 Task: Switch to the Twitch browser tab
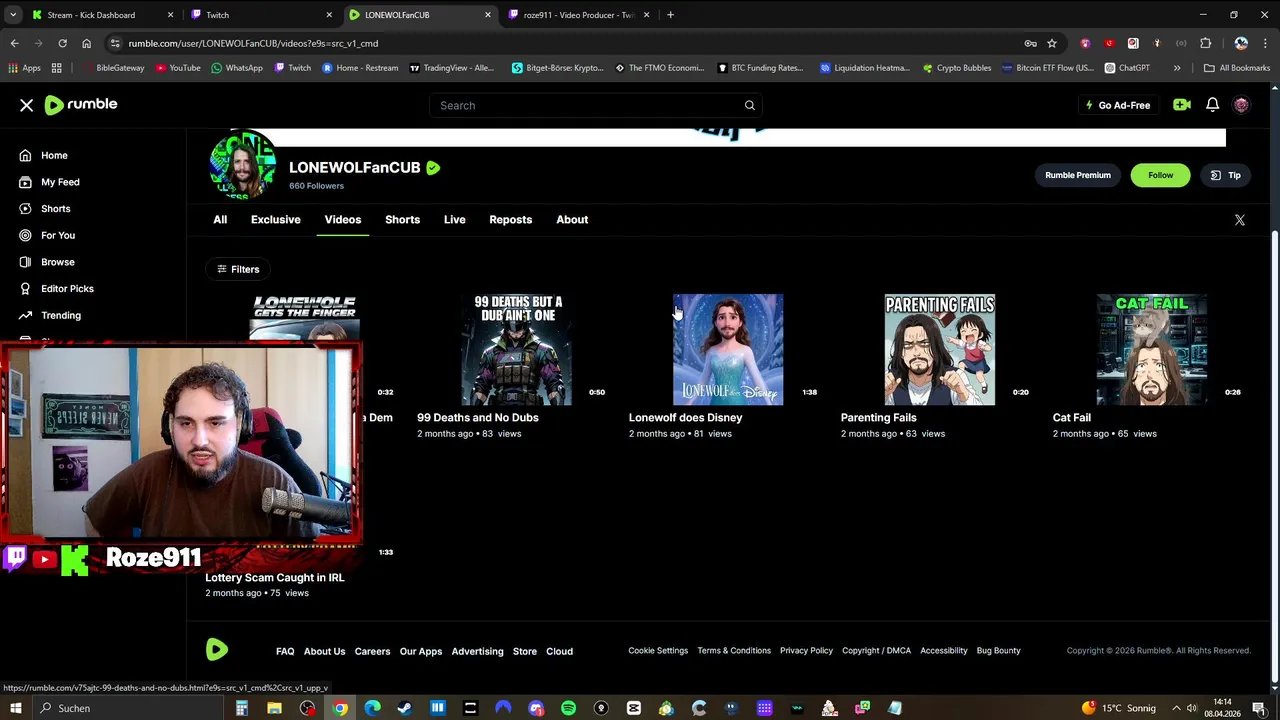pyautogui.click(x=260, y=15)
